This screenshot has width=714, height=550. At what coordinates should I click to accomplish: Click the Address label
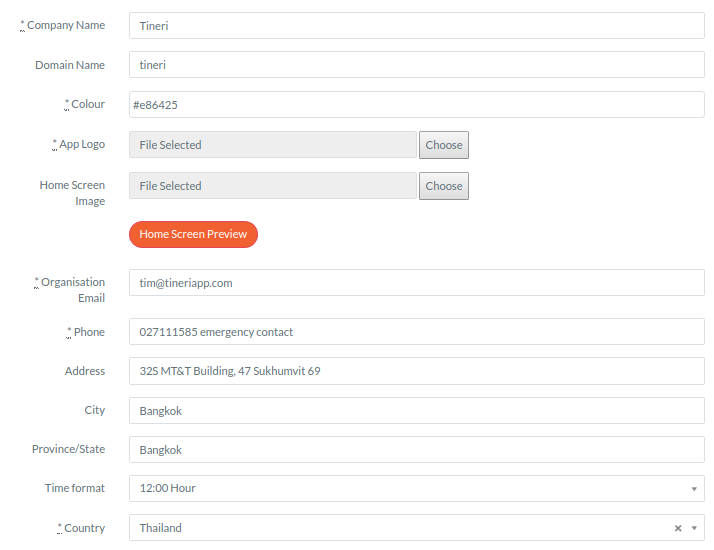[x=85, y=371]
